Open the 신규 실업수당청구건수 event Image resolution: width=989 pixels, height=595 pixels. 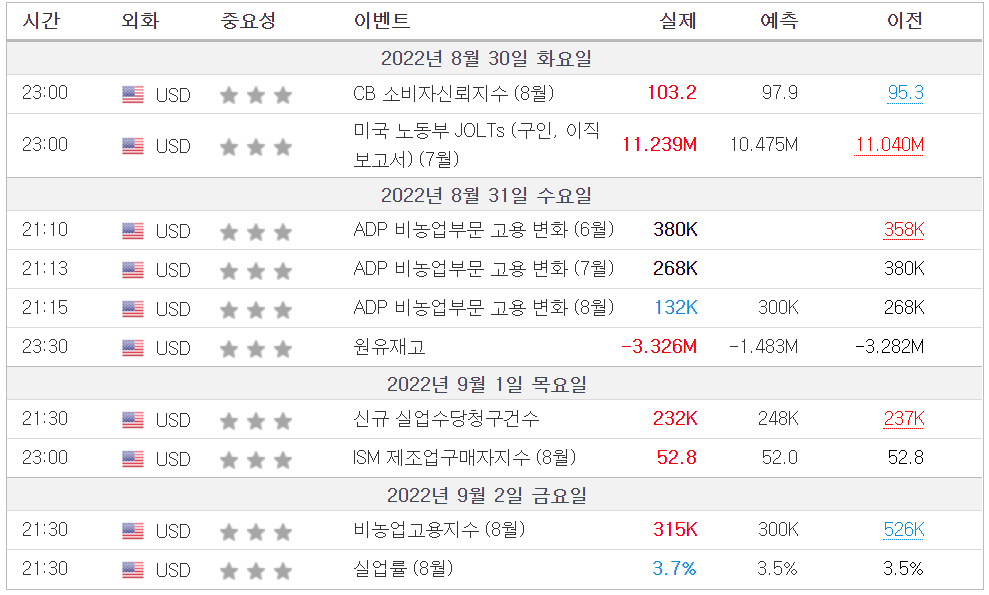(x=446, y=418)
